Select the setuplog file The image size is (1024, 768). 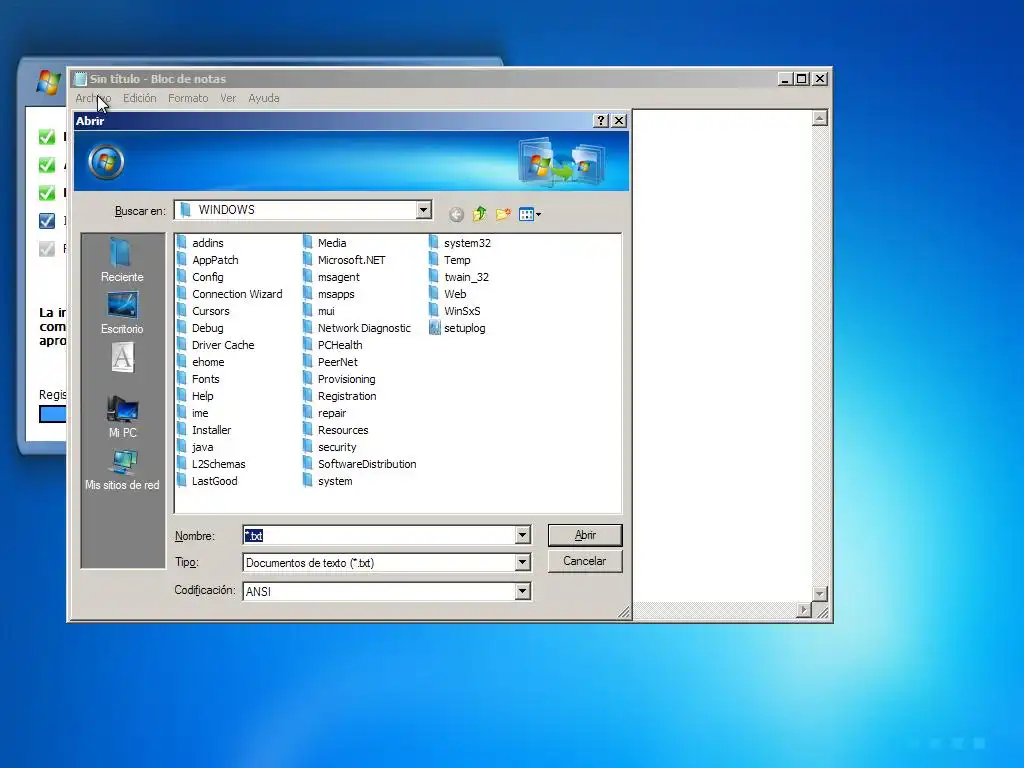coord(457,328)
